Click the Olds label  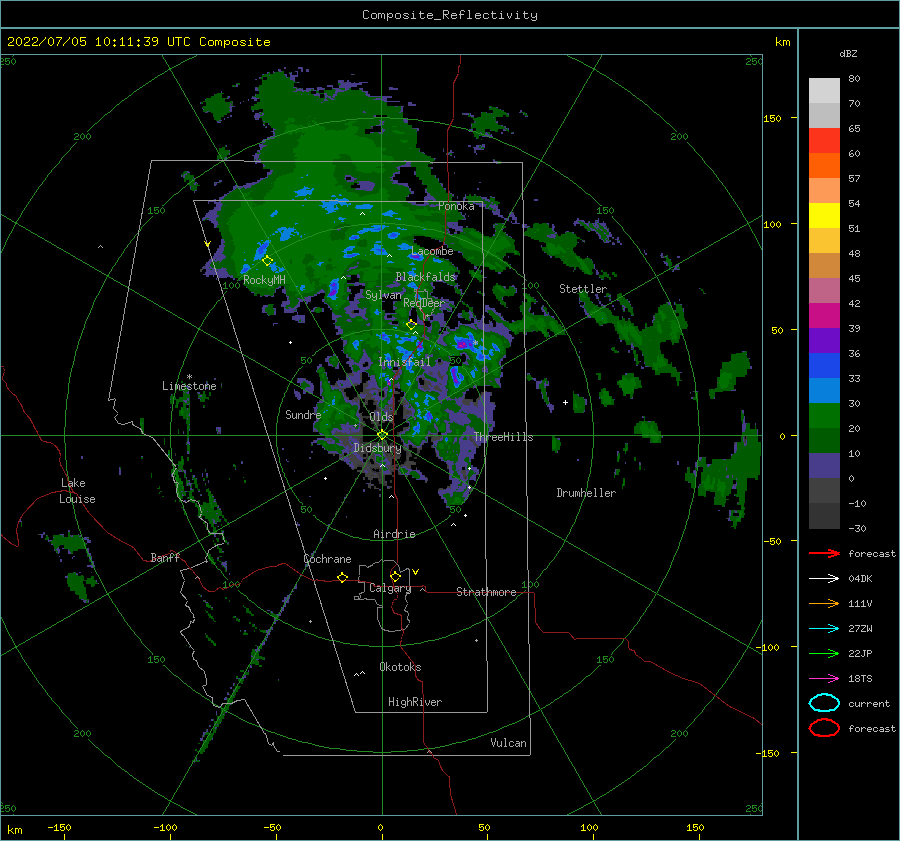coord(381,417)
